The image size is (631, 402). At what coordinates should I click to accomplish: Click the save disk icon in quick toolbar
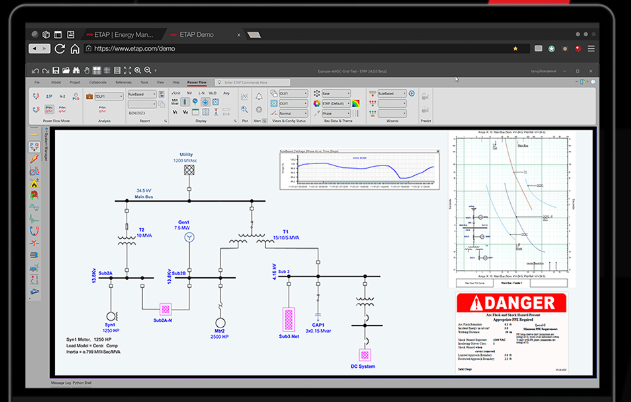[54, 70]
